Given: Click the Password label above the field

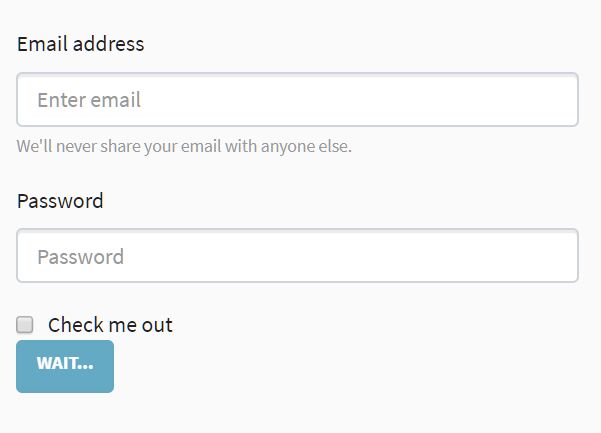Looking at the screenshot, I should 60,200.
